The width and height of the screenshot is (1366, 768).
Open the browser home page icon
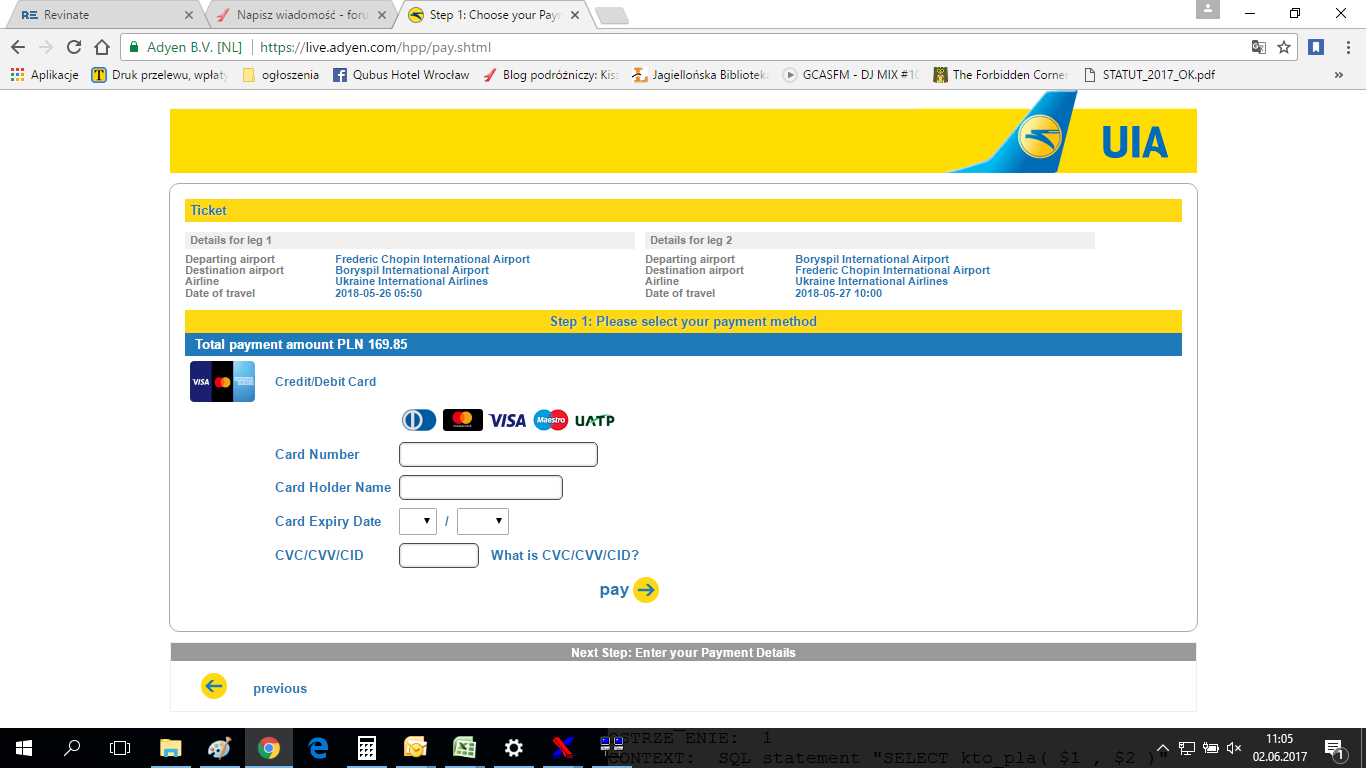coord(101,47)
